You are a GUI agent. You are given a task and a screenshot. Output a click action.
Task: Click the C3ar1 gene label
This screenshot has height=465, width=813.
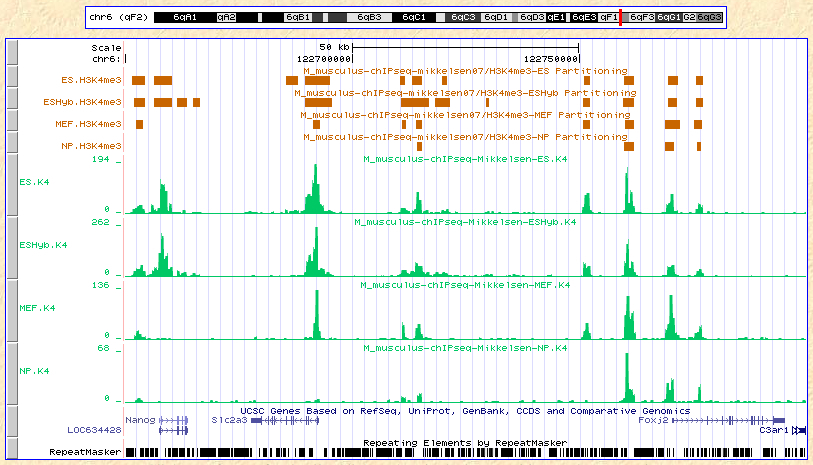773,430
